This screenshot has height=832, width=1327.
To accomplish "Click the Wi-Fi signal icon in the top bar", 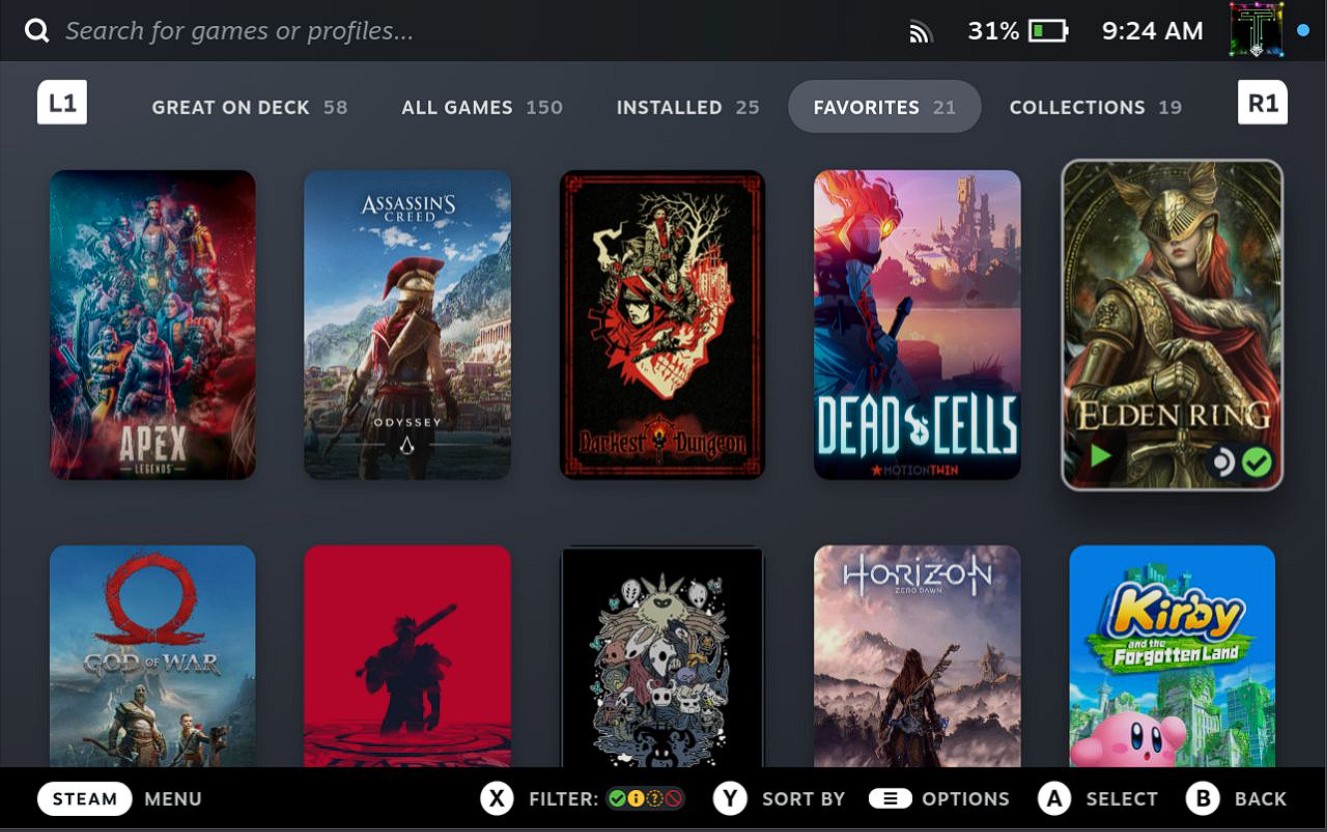I will point(919,30).
